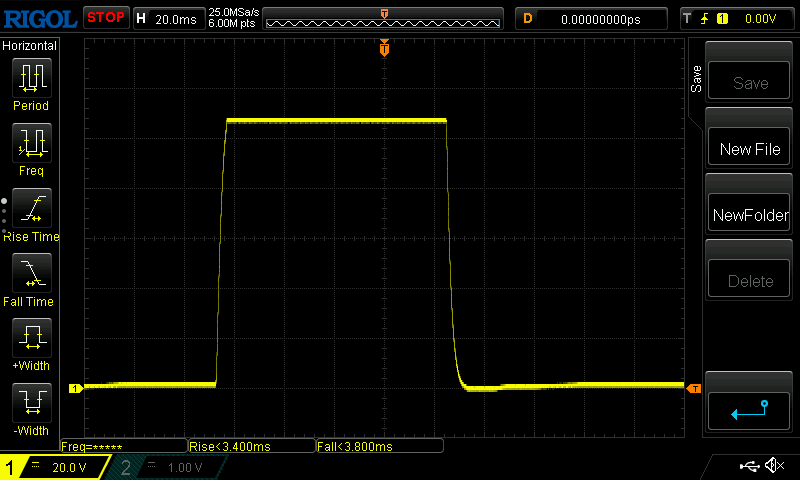Image resolution: width=800 pixels, height=480 pixels.
Task: Click the channel 1 ground level marker
Action: click(76, 389)
